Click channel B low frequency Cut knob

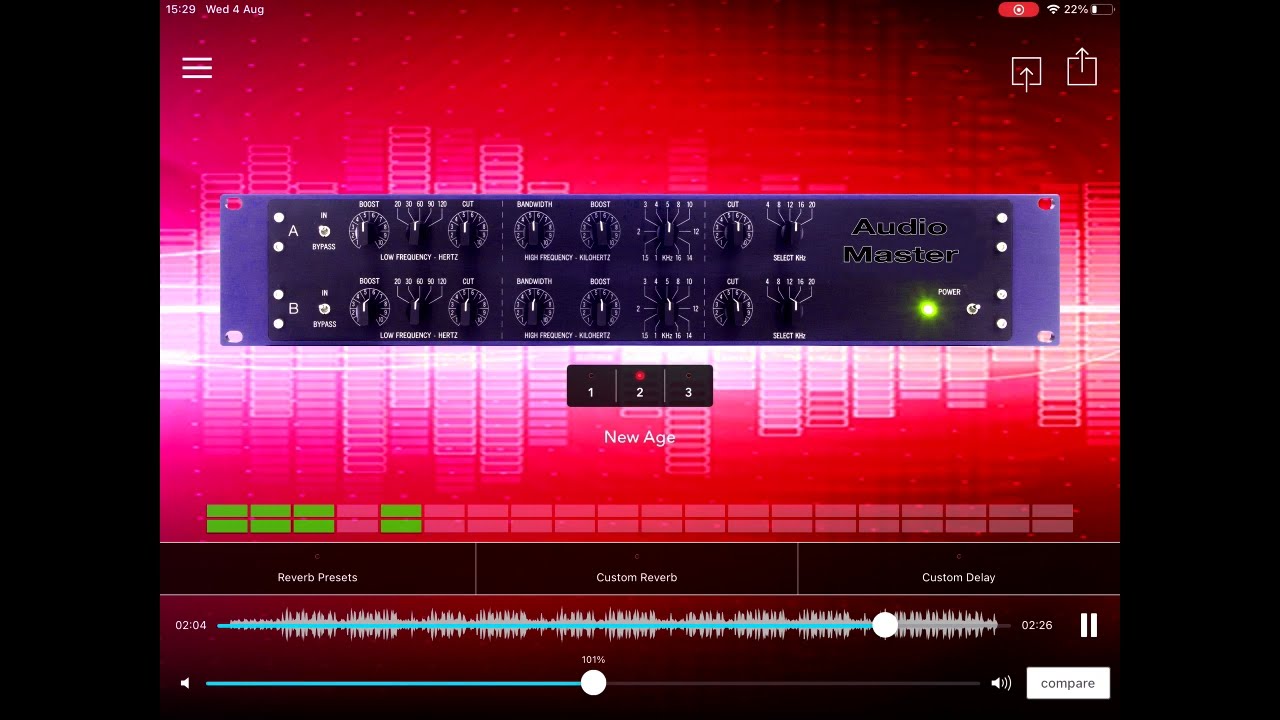pyautogui.click(x=467, y=308)
